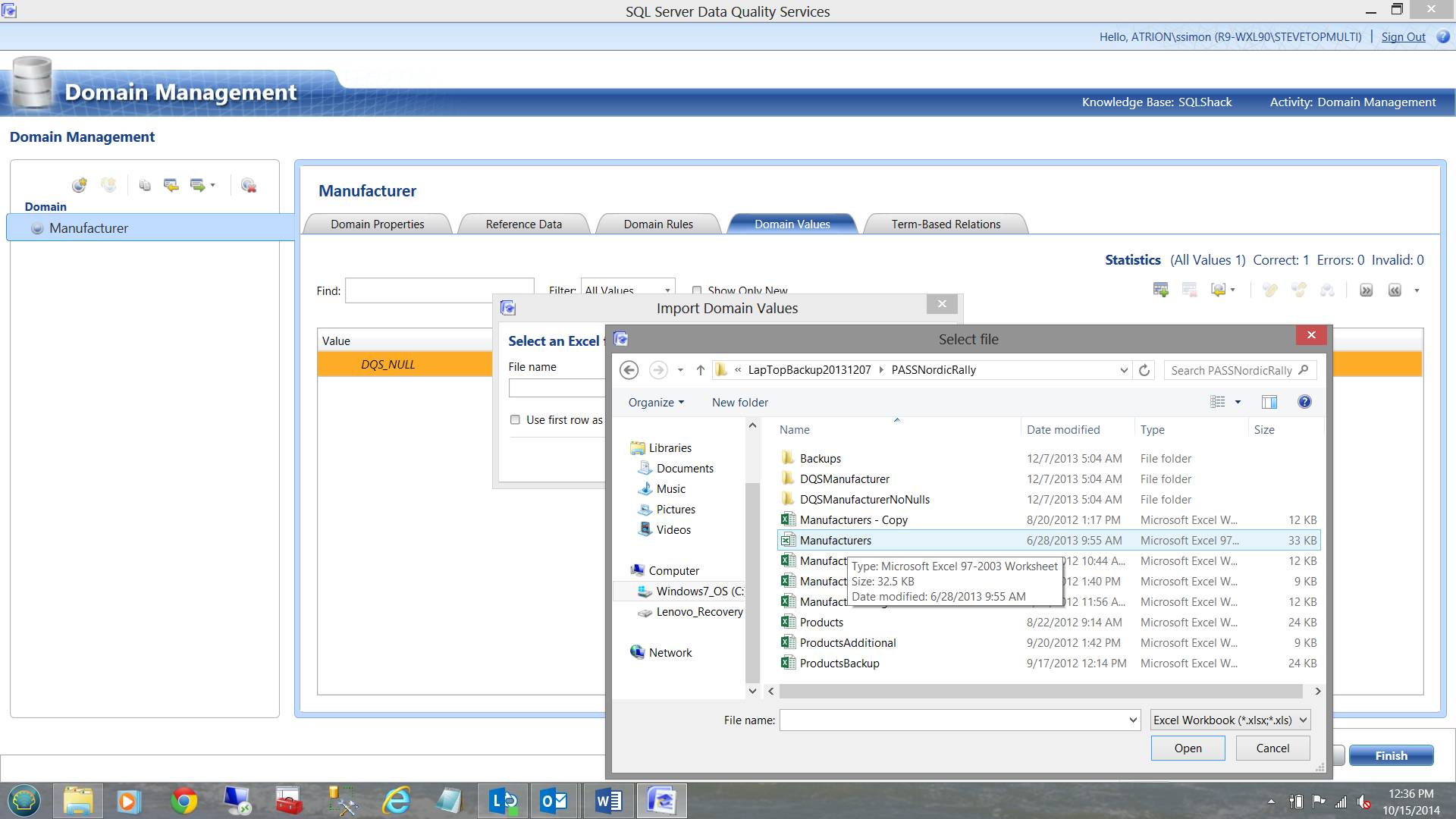Click the Delete selected domain icon
The image size is (1456, 819).
248,185
